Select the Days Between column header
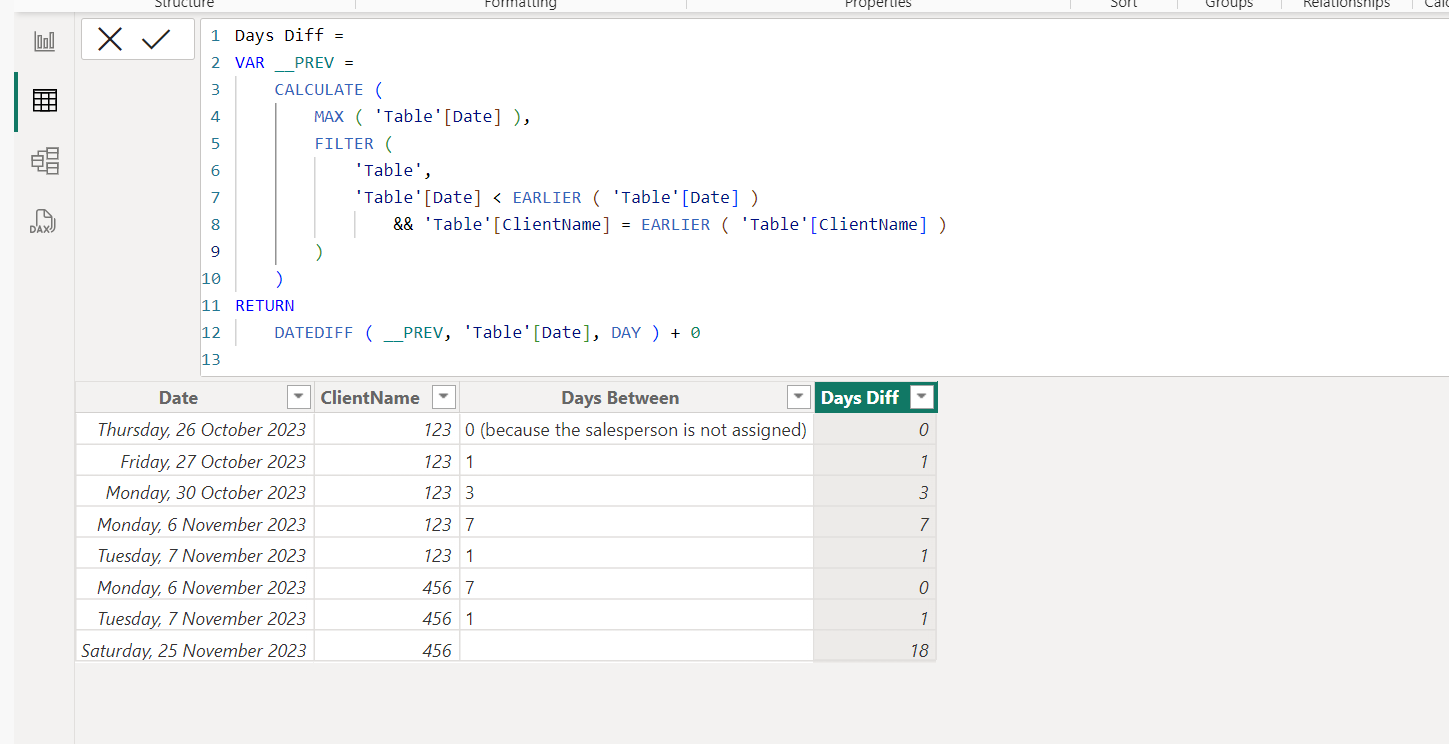Viewport: 1449px width, 744px height. (x=620, y=398)
